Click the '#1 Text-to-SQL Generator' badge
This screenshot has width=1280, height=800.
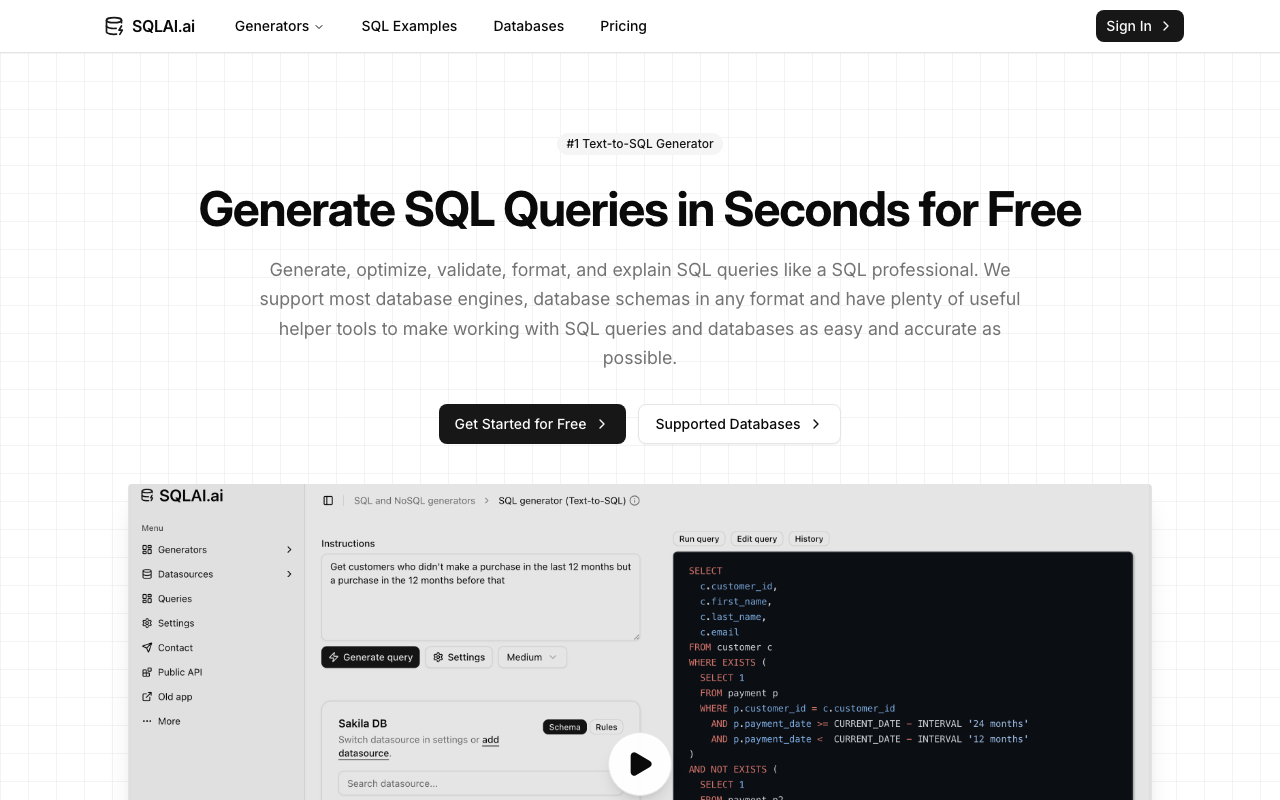(x=640, y=144)
